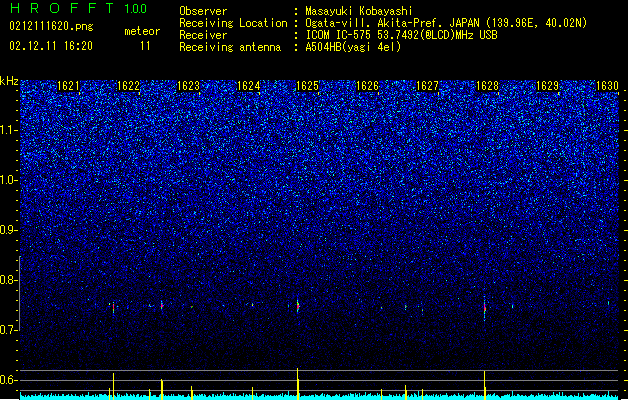
Task: Click the tallest yellow intensity spike near 1625
Action: point(298,383)
